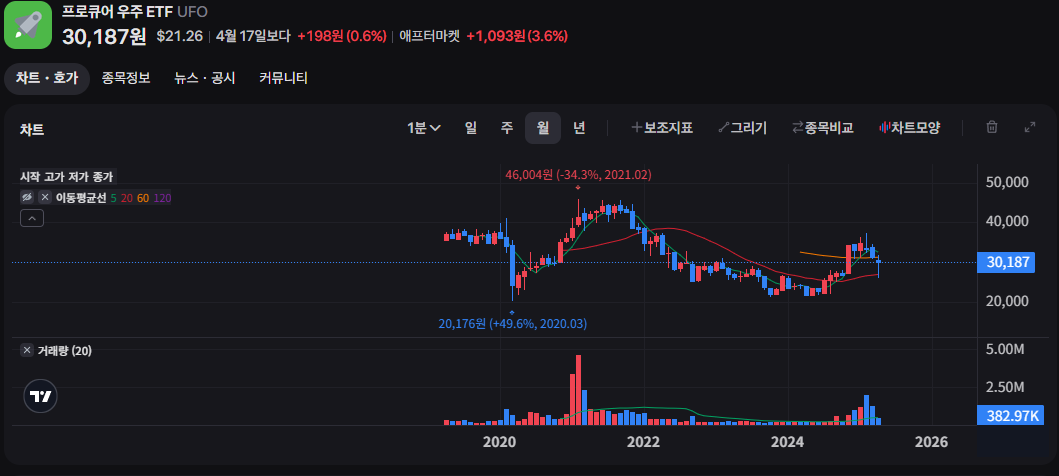The image size is (1059, 476).
Task: Open the 종목정보 tab
Action: click(x=126, y=78)
